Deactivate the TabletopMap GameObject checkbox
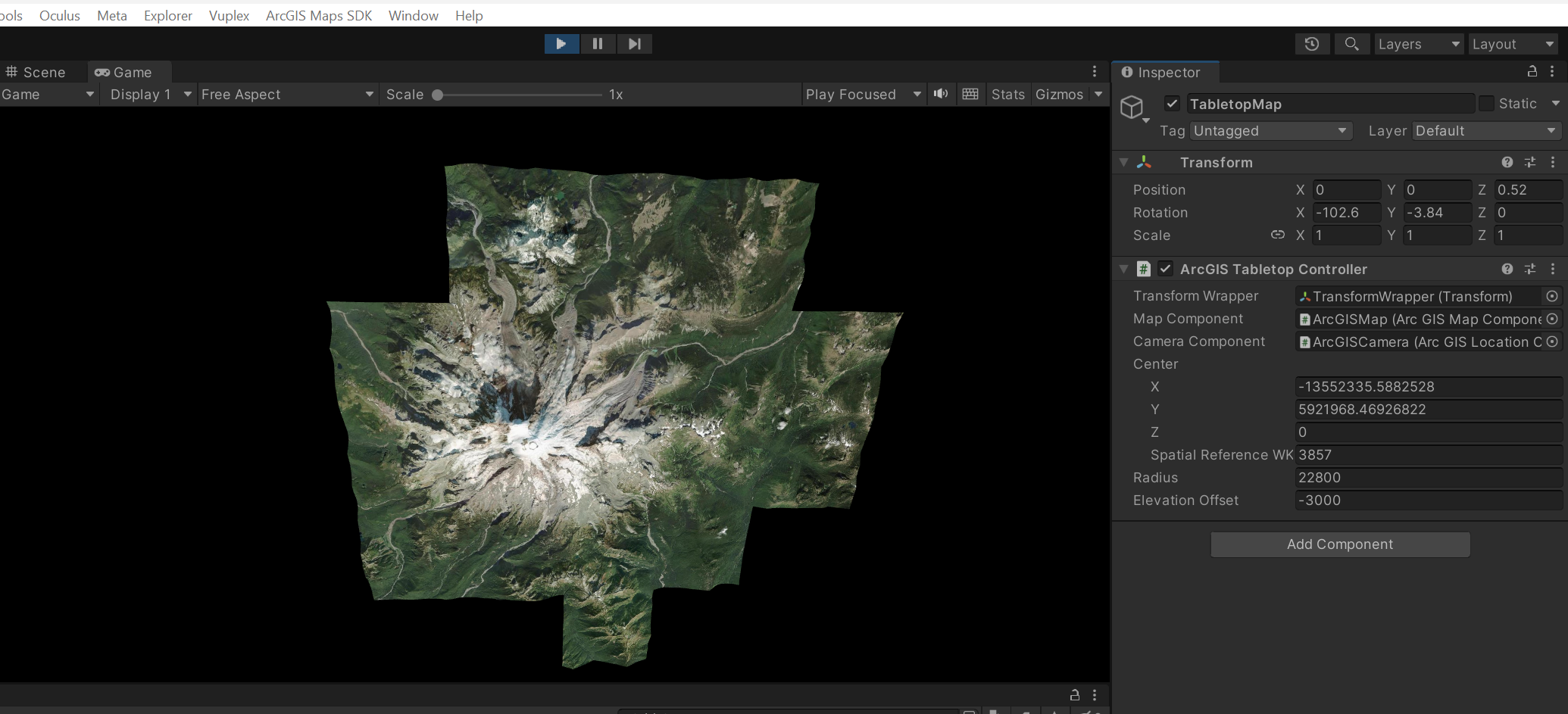Viewport: 1568px width, 714px height. [x=1172, y=103]
